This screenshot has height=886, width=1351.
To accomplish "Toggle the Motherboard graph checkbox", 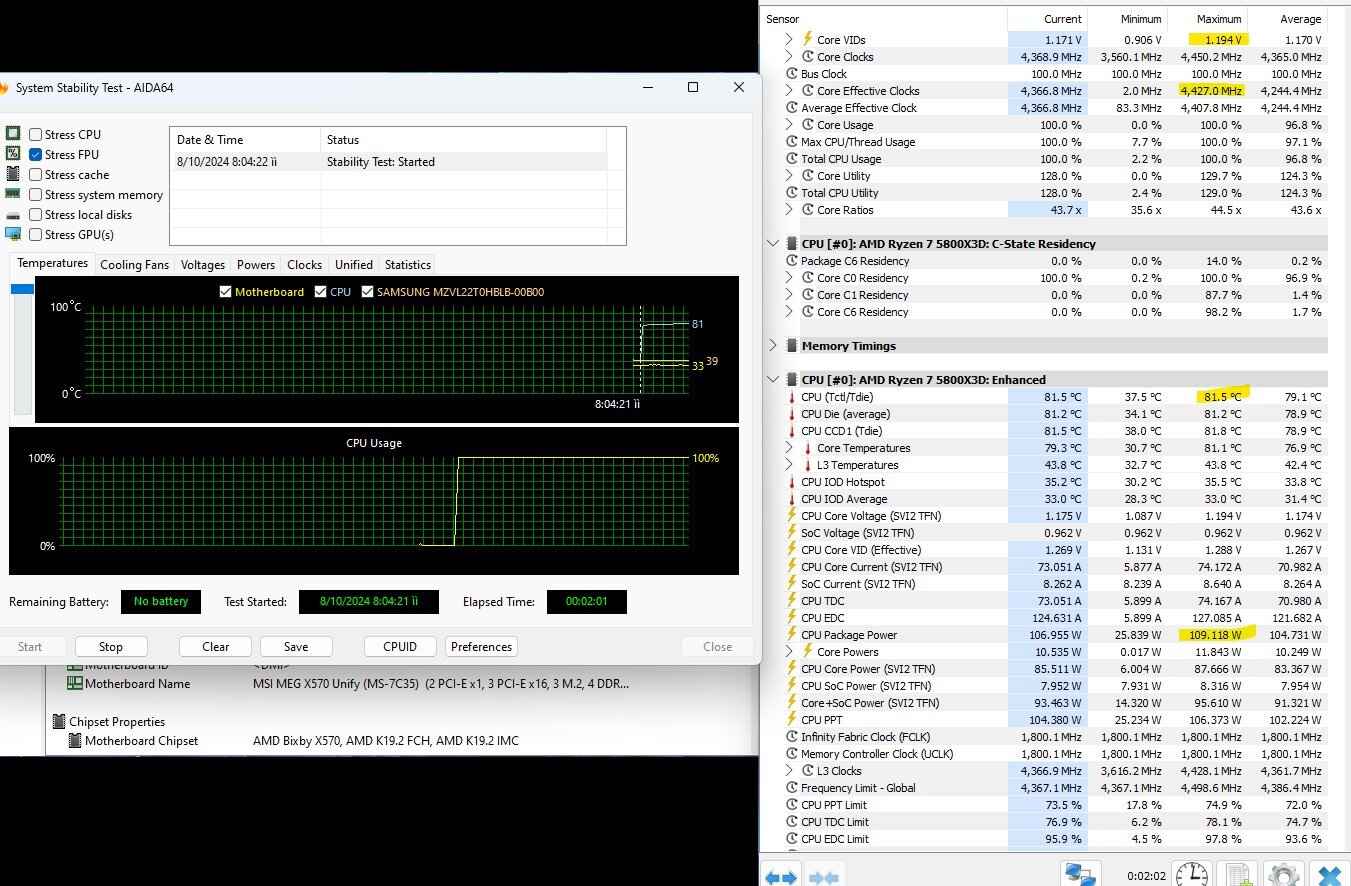I will tap(225, 292).
